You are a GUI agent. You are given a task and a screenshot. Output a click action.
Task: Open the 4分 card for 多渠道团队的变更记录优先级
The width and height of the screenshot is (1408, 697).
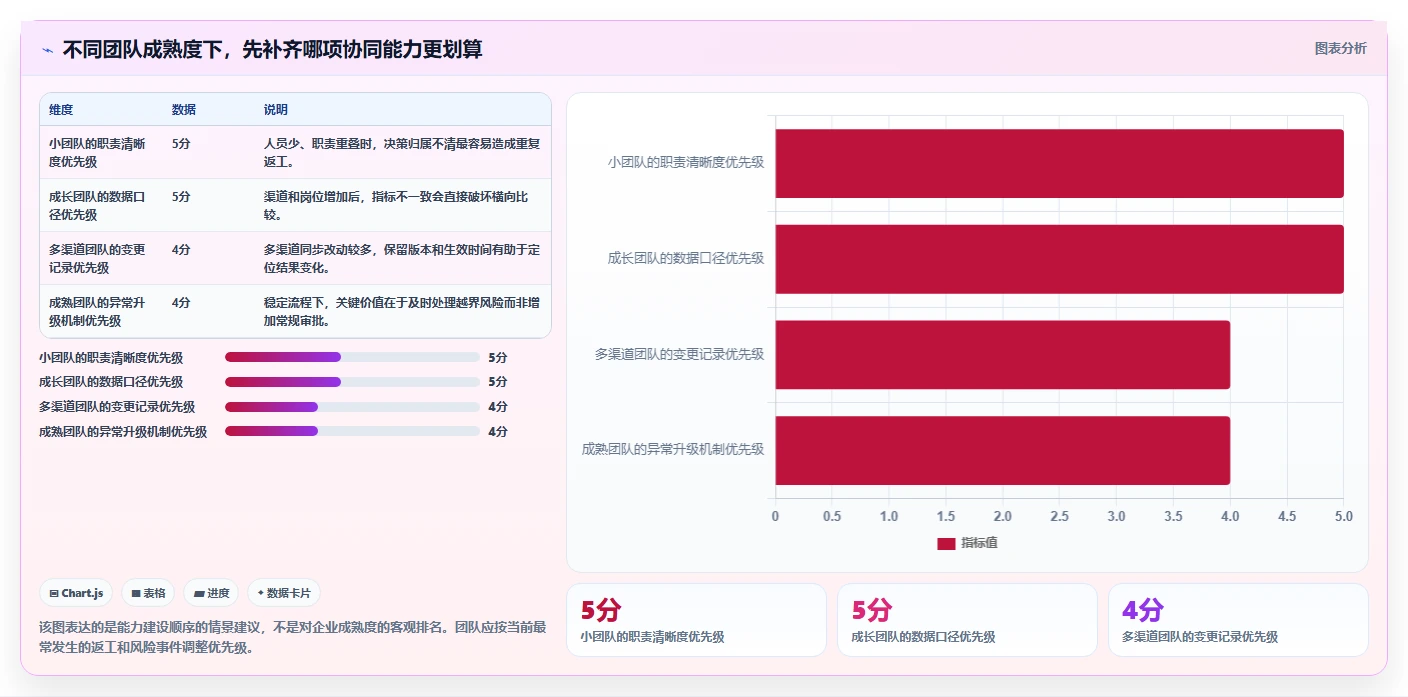click(1238, 620)
